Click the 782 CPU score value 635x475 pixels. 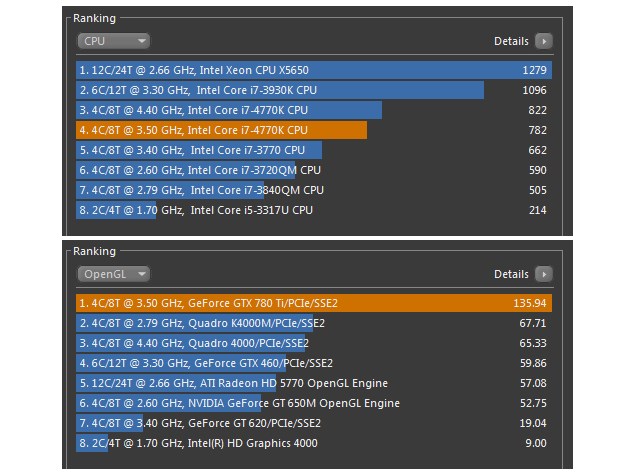coord(537,130)
